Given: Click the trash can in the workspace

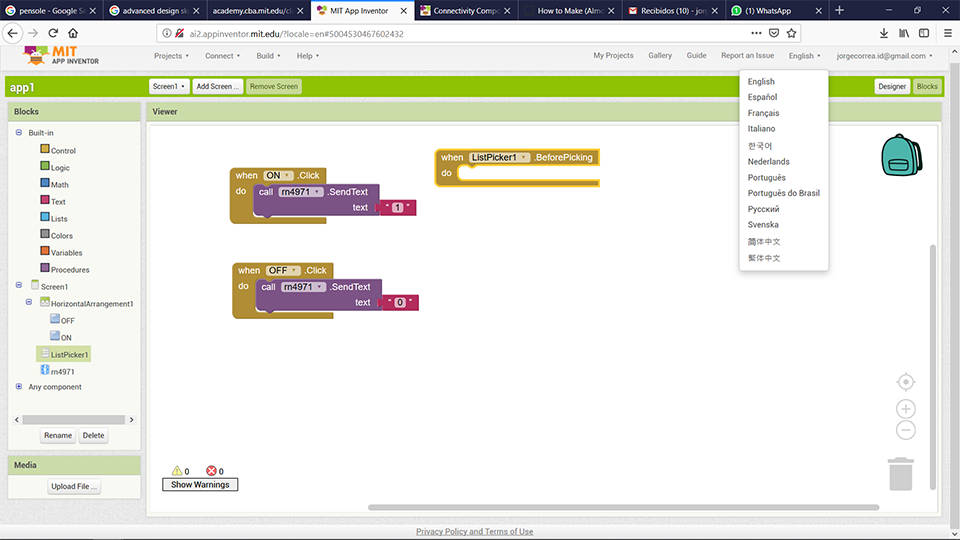Looking at the screenshot, I should pyautogui.click(x=901, y=474).
